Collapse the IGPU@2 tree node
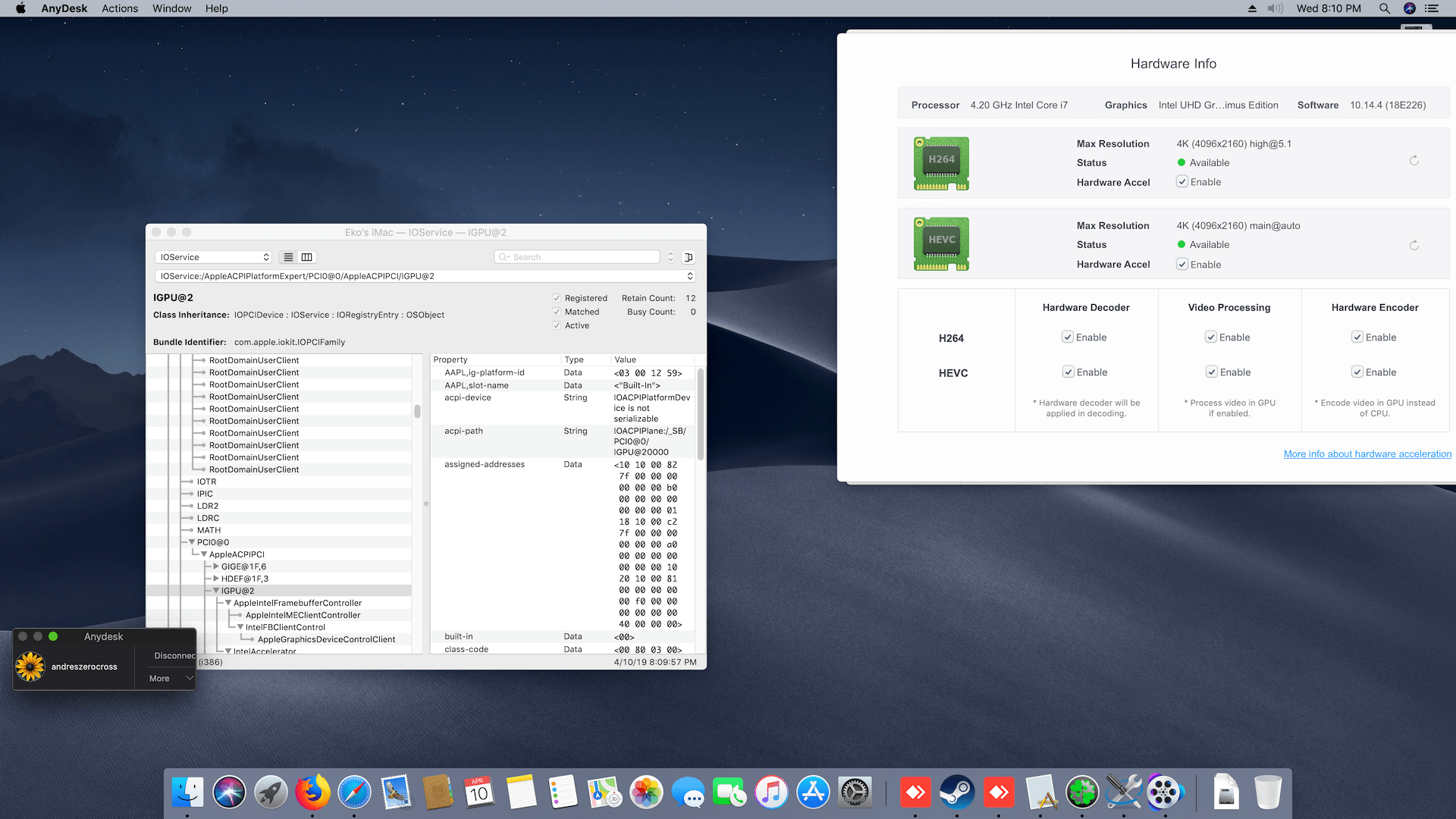Viewport: 1456px width, 819px height. click(x=216, y=591)
